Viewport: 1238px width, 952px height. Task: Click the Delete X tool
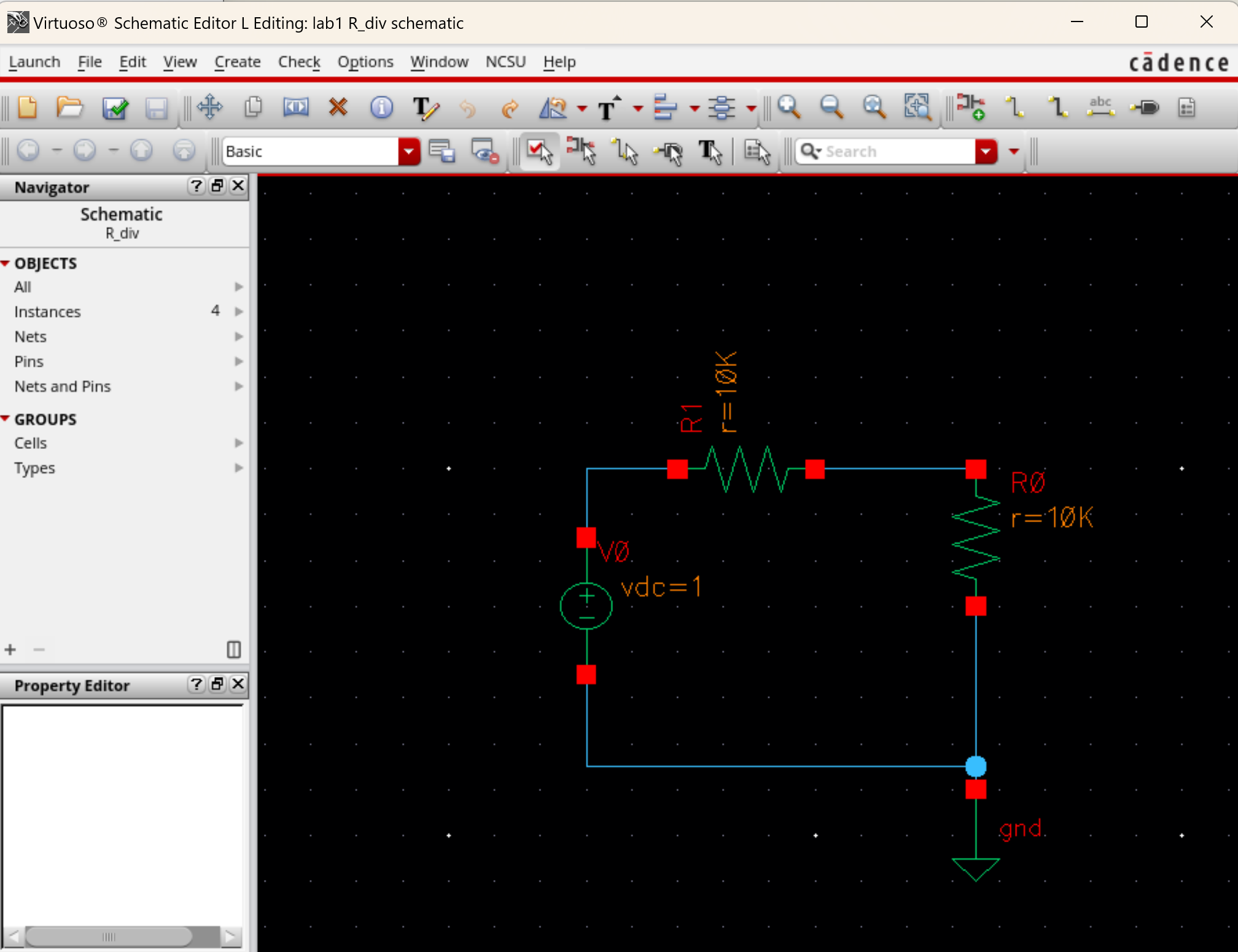tap(338, 107)
